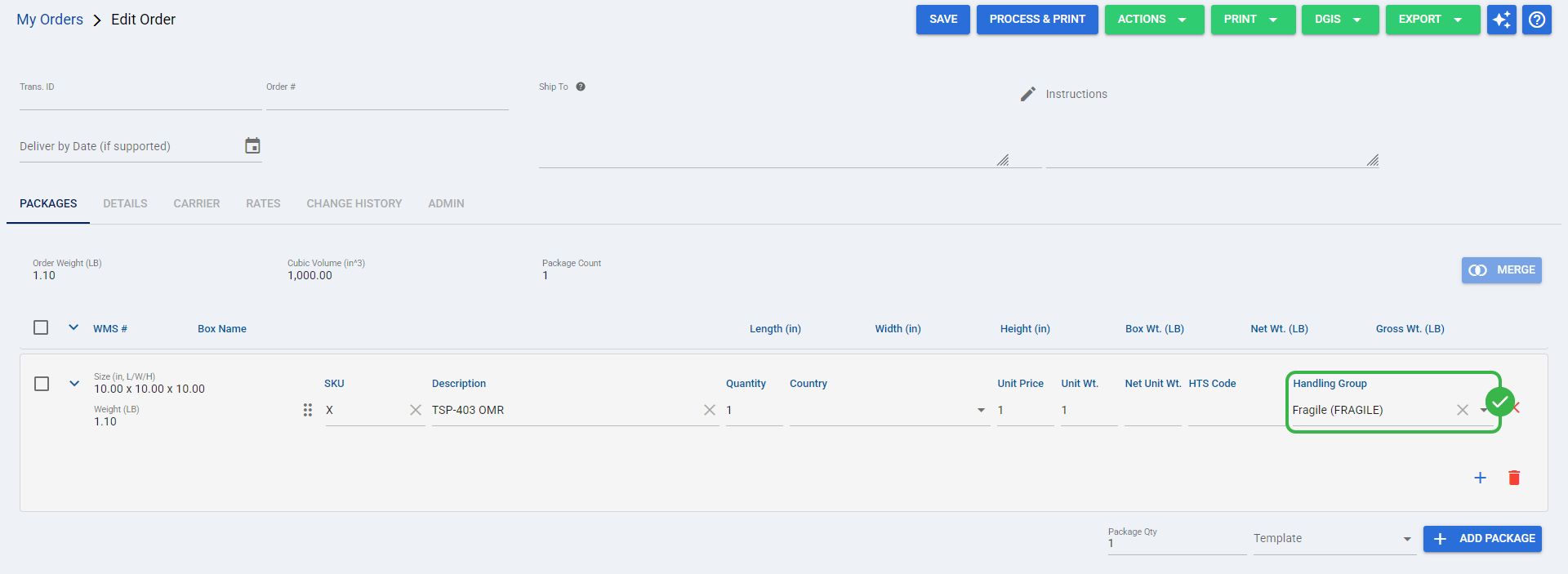Screen dimensions: 1568x574
Task: Click the Package Qty input field
Action: click(1176, 543)
